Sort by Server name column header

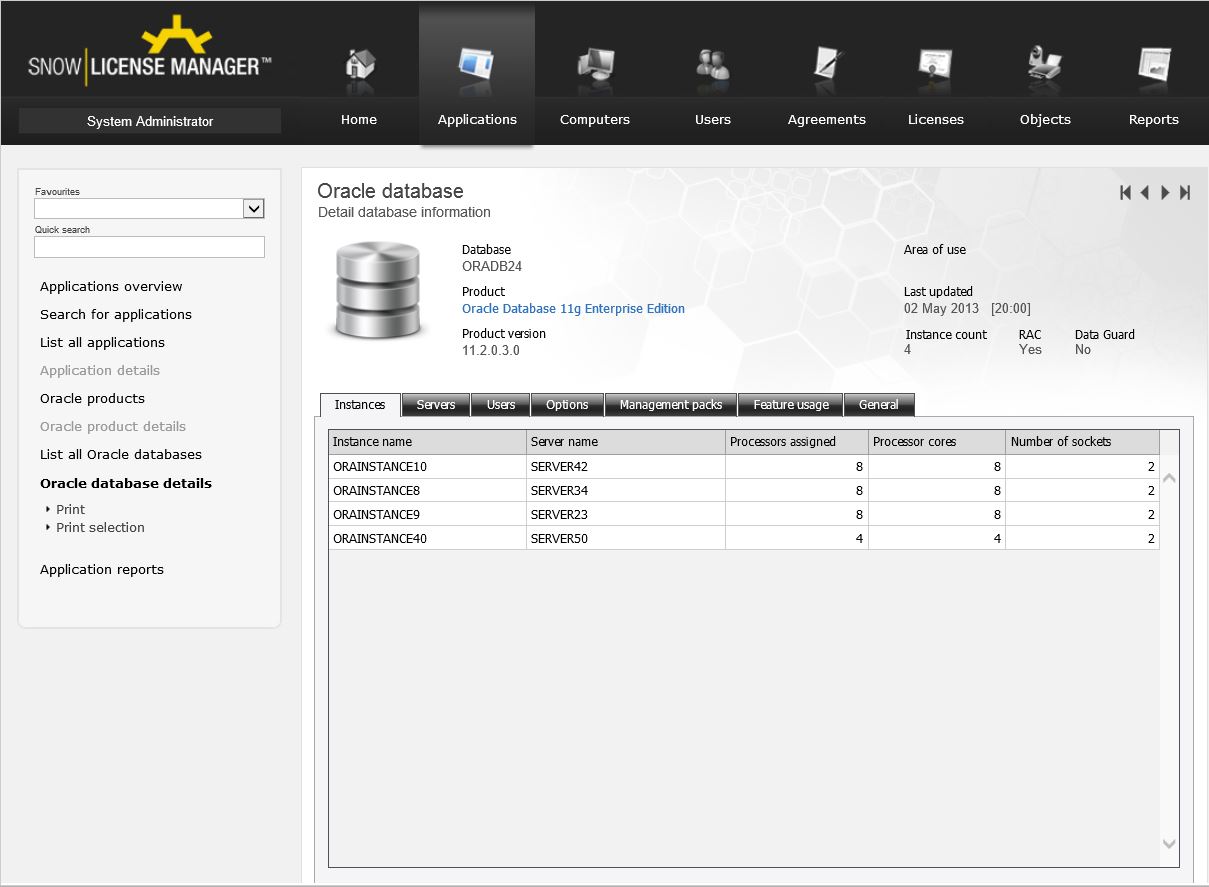[626, 442]
